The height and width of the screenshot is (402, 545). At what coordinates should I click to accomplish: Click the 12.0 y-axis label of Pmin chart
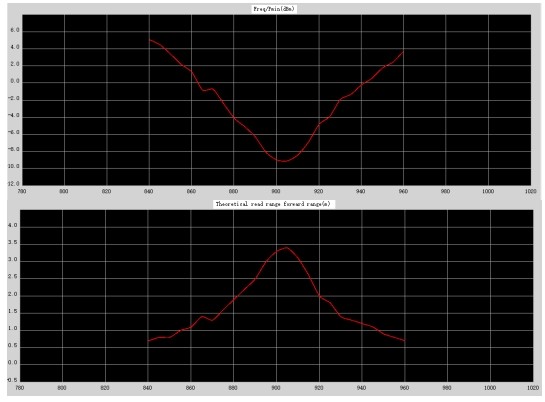[13, 184]
